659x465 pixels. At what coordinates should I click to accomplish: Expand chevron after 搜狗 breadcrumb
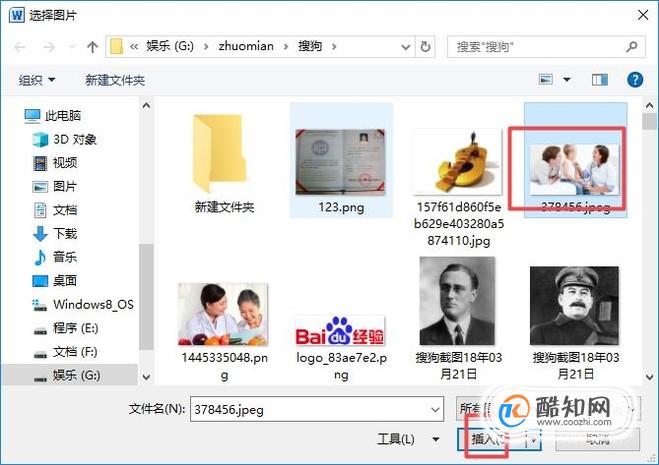point(334,47)
